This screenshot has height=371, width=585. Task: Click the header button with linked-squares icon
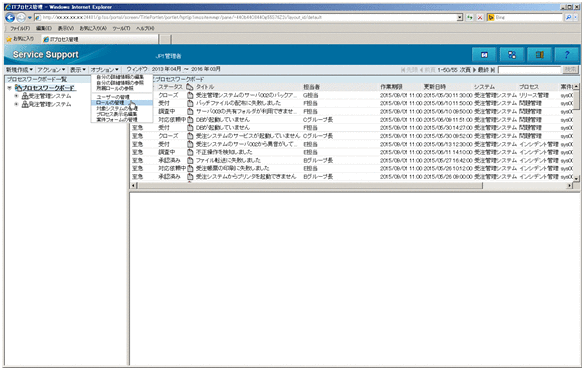click(512, 55)
